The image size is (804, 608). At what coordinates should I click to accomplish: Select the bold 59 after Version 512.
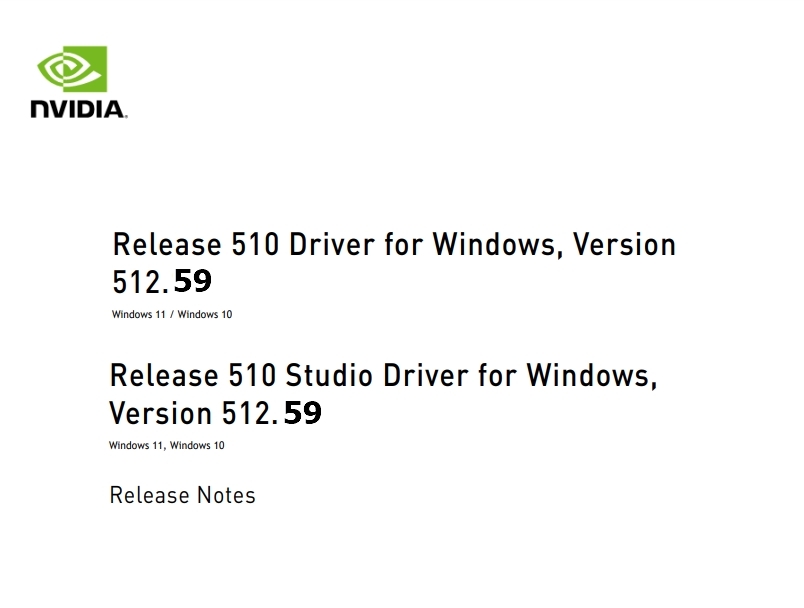pos(303,413)
